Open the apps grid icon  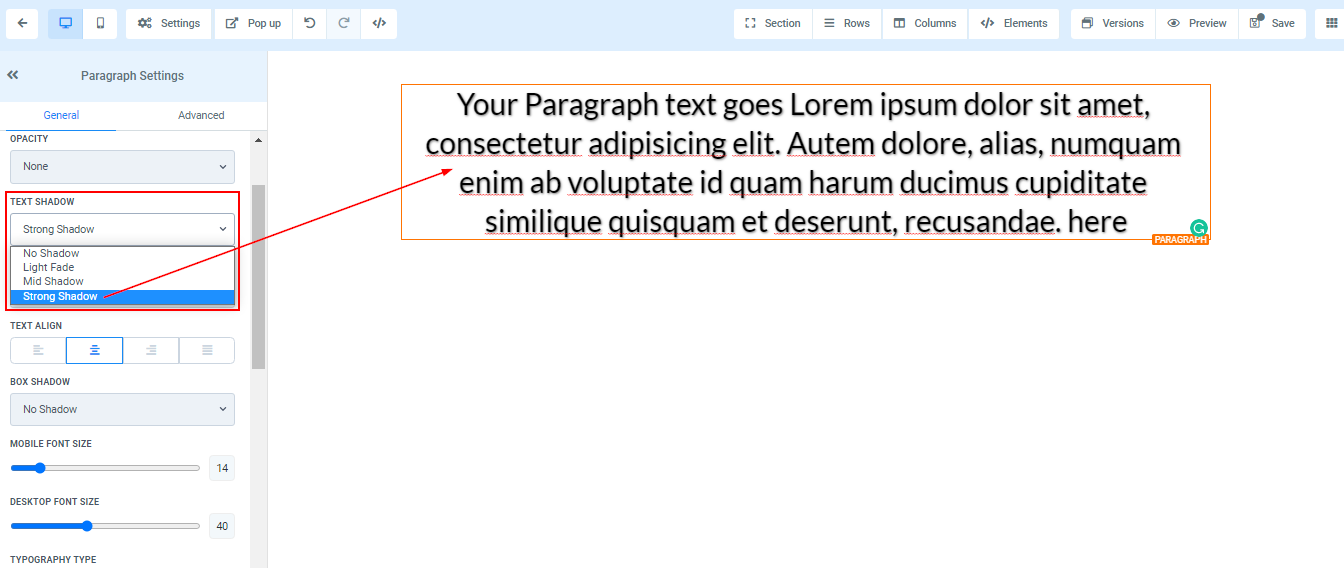[x=1329, y=23]
